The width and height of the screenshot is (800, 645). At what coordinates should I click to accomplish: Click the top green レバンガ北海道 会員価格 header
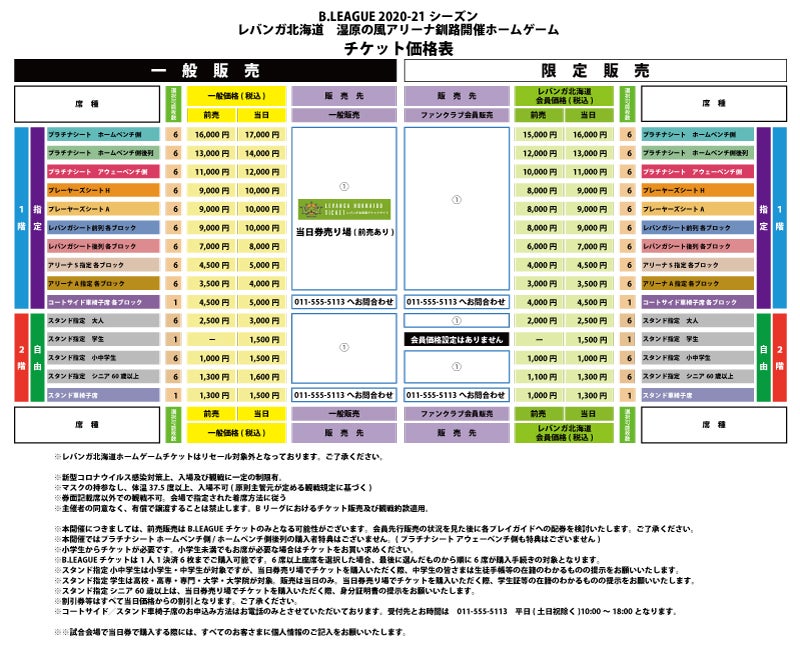click(564, 97)
